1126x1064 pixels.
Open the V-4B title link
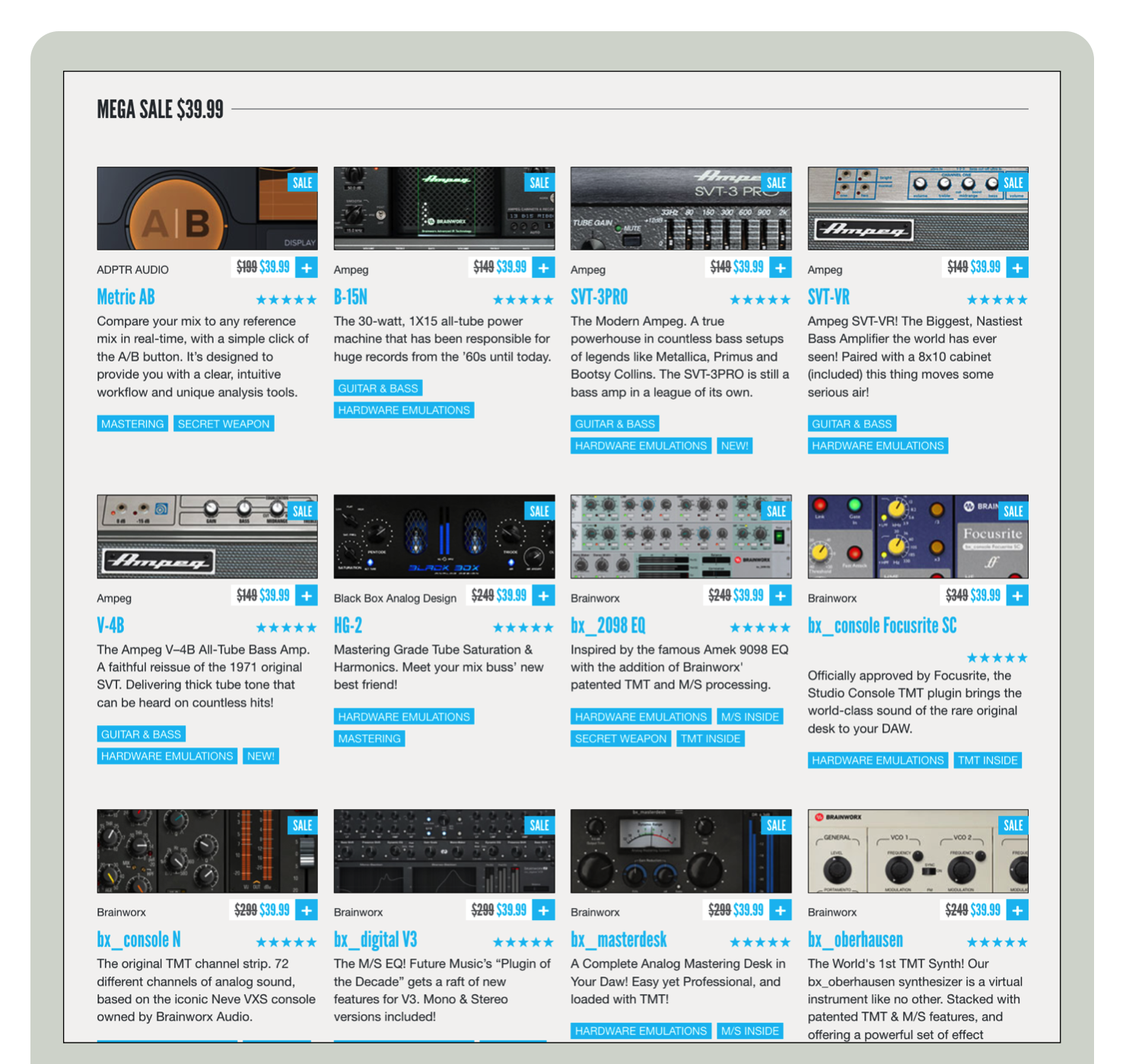tap(110, 626)
